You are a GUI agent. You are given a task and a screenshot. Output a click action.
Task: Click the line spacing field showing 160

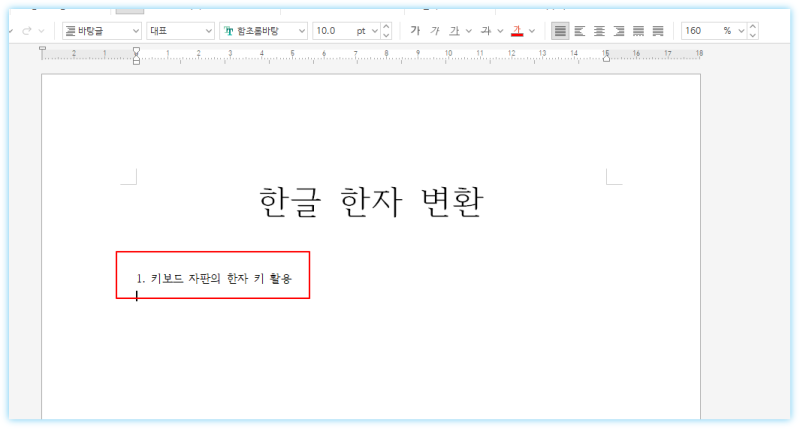[700, 31]
